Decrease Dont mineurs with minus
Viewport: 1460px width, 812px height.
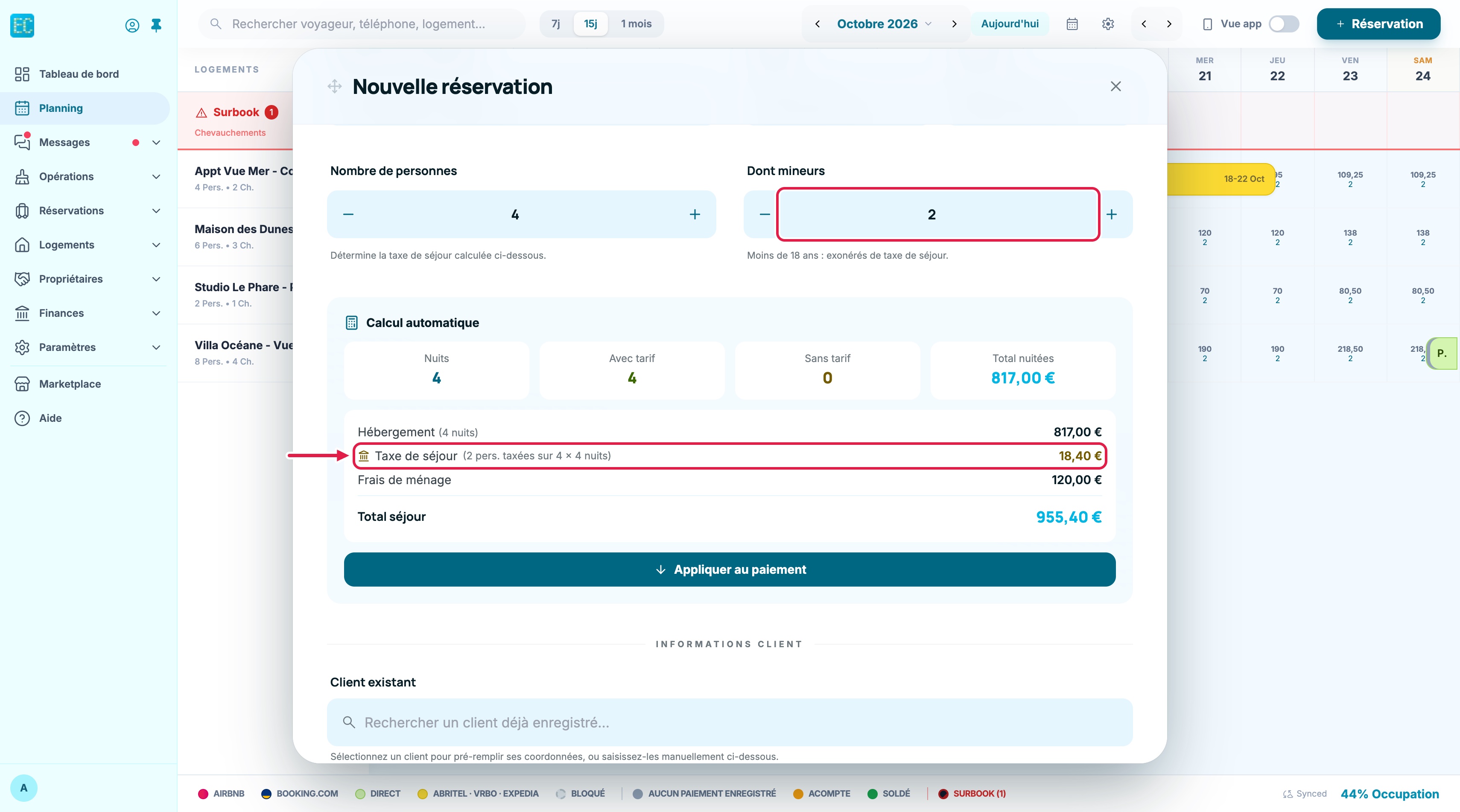click(x=765, y=214)
